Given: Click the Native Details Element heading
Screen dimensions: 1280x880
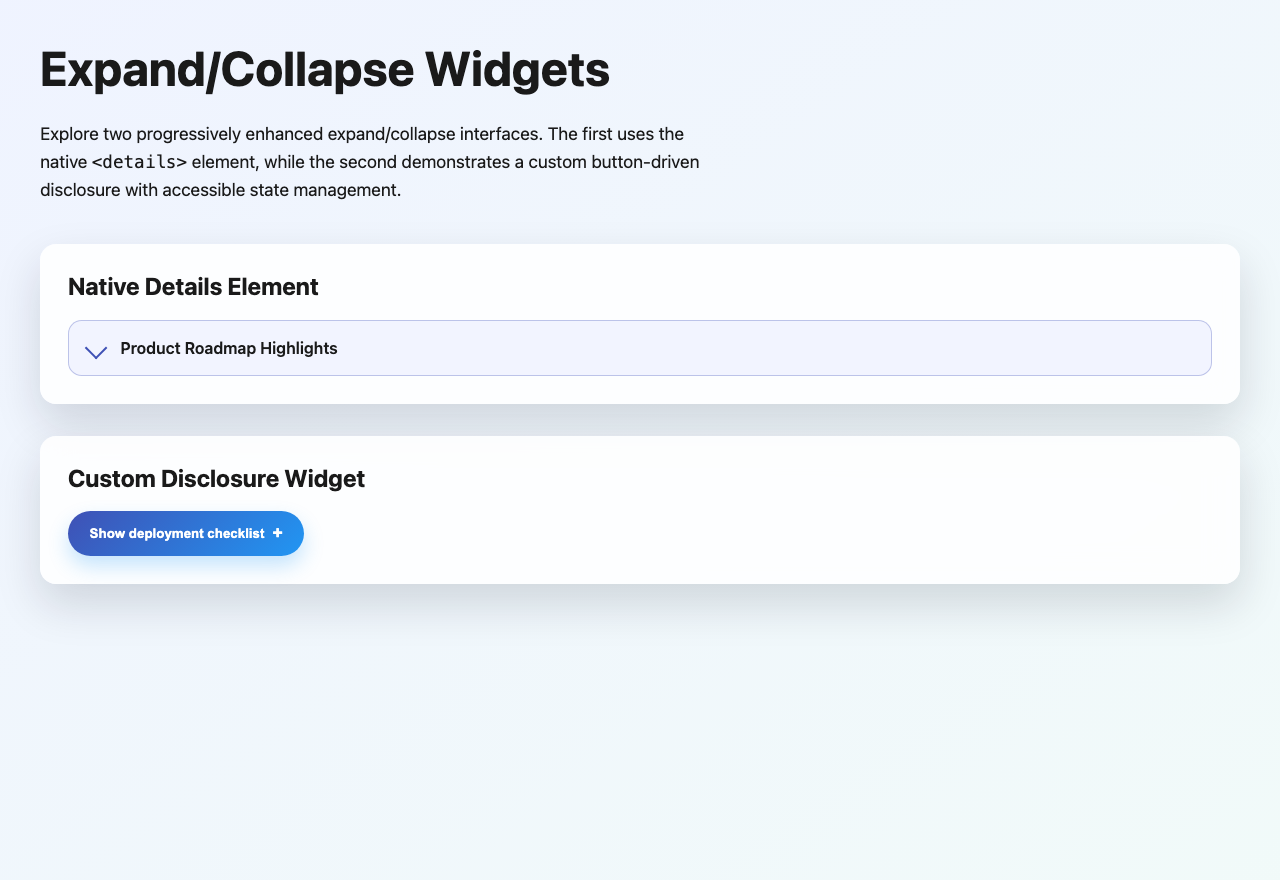Looking at the screenshot, I should [x=193, y=287].
